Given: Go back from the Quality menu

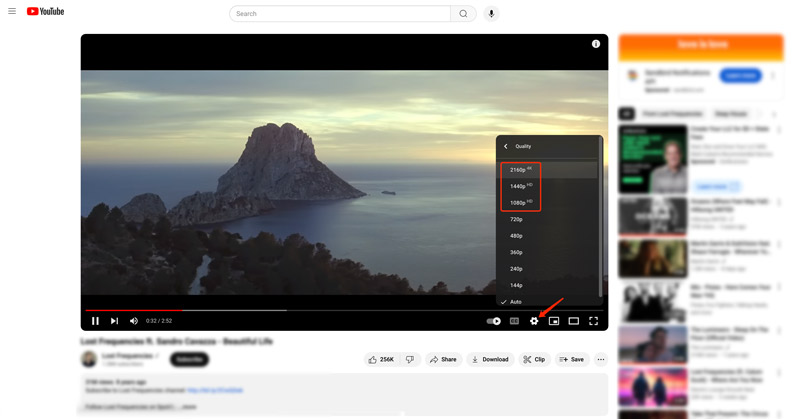Looking at the screenshot, I should click(506, 146).
